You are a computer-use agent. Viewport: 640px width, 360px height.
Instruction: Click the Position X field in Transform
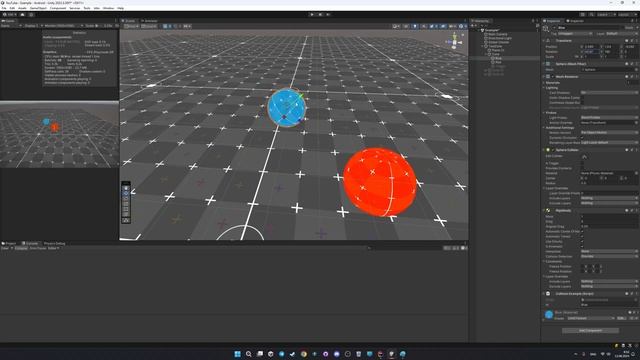[591, 47]
